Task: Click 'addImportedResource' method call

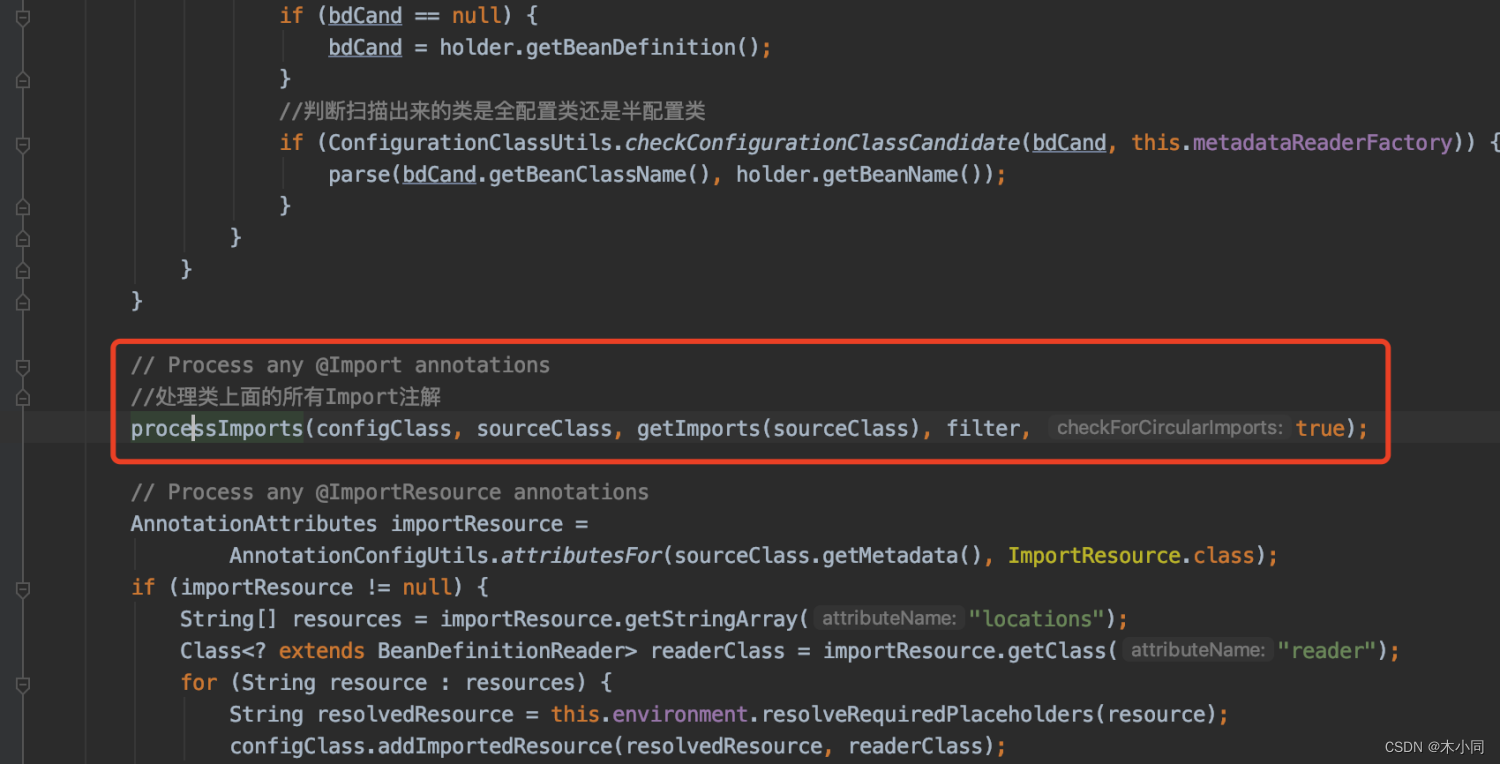Action: coord(494,746)
